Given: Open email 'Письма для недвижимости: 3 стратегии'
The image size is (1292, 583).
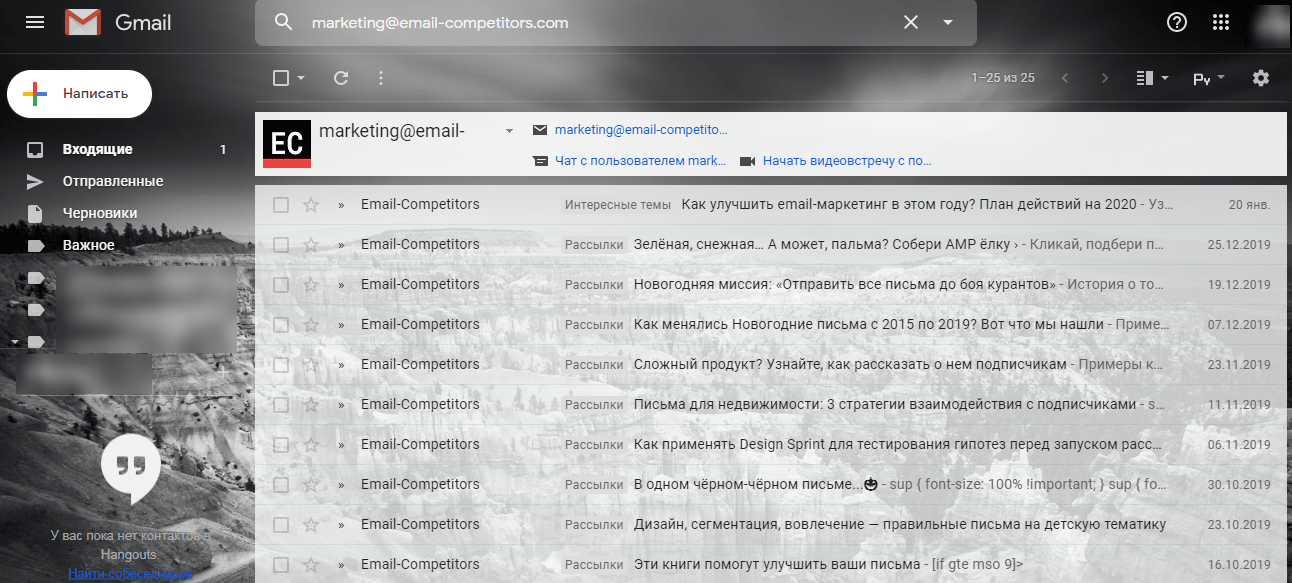Looking at the screenshot, I should coord(772,405).
